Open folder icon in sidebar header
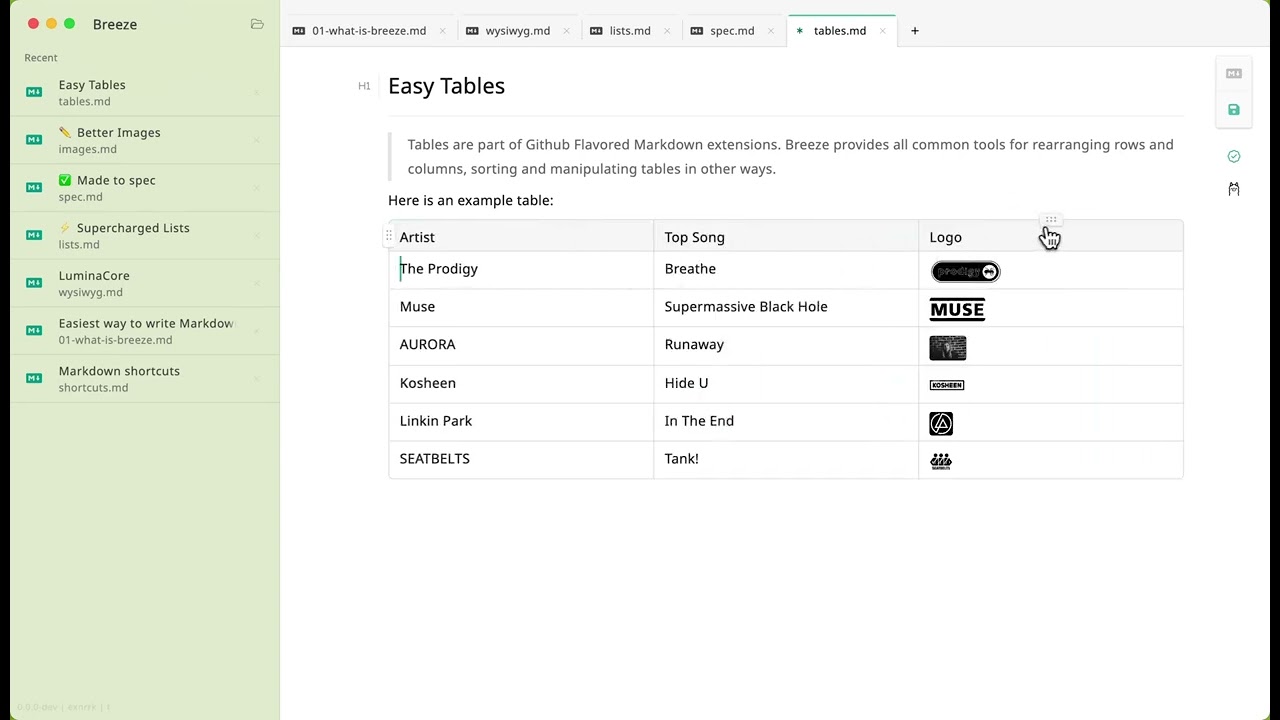The width and height of the screenshot is (1280, 720). pyautogui.click(x=257, y=24)
